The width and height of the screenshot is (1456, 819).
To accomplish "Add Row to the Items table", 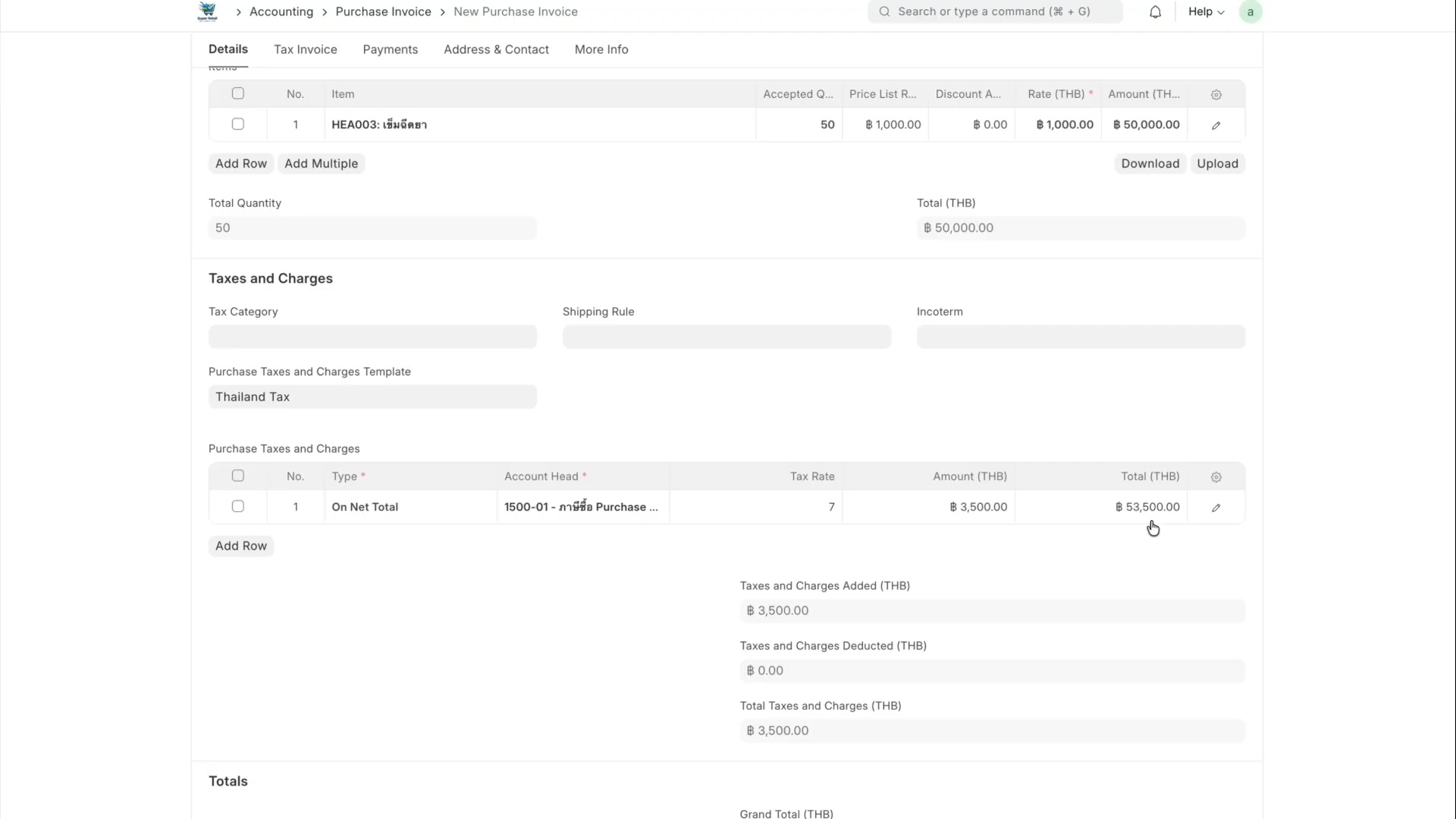I will (x=241, y=164).
